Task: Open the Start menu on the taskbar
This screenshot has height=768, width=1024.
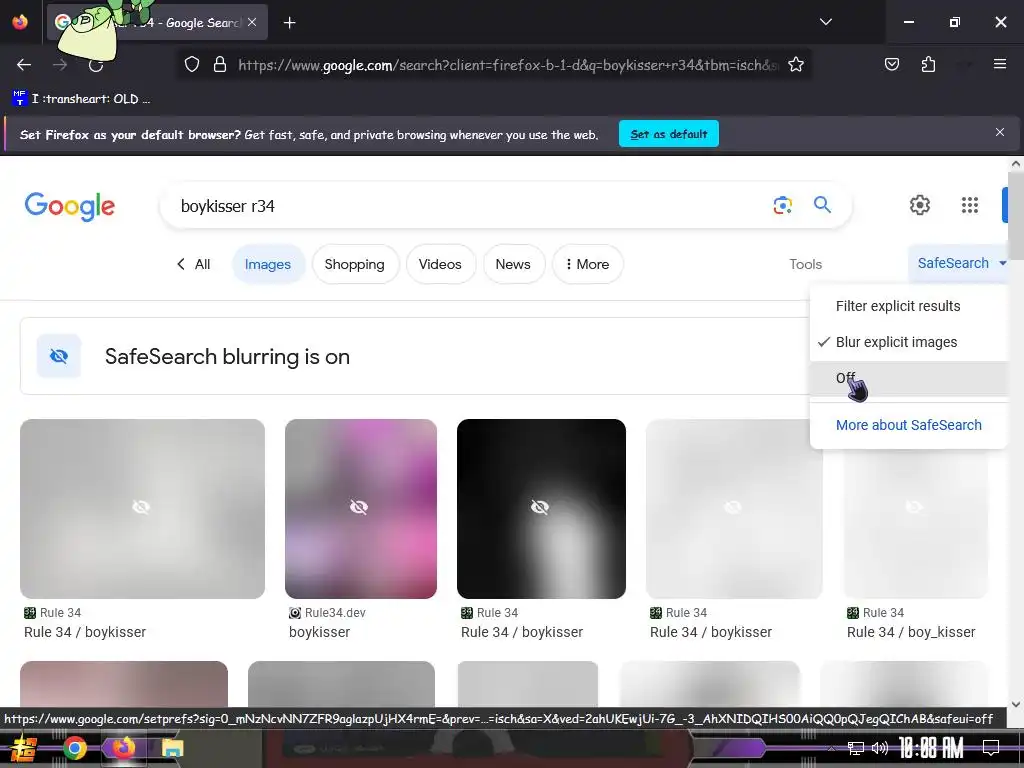Action: tap(24, 748)
